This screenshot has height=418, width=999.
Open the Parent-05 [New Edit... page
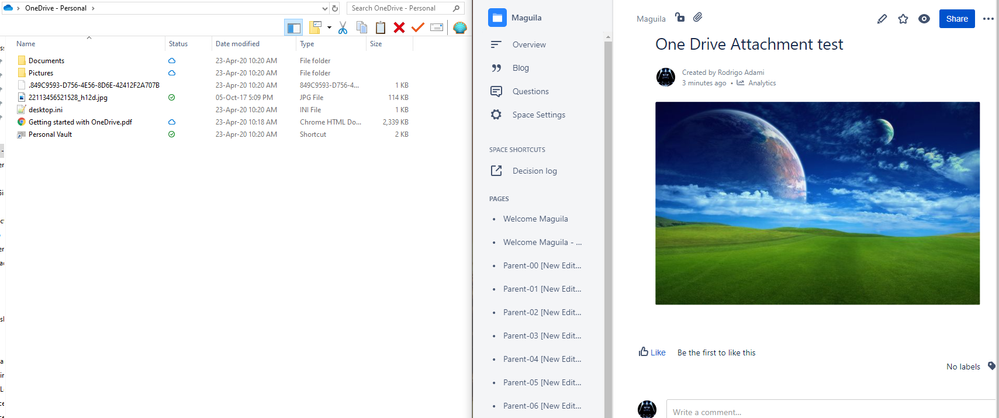tap(542, 382)
